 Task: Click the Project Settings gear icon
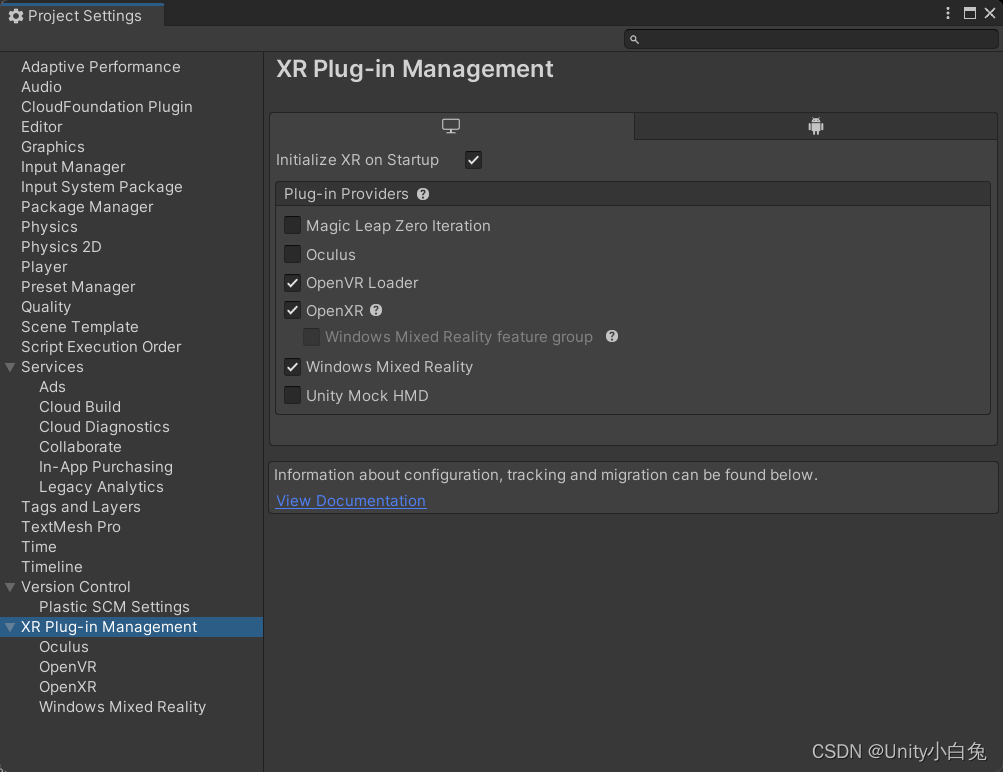[16, 16]
